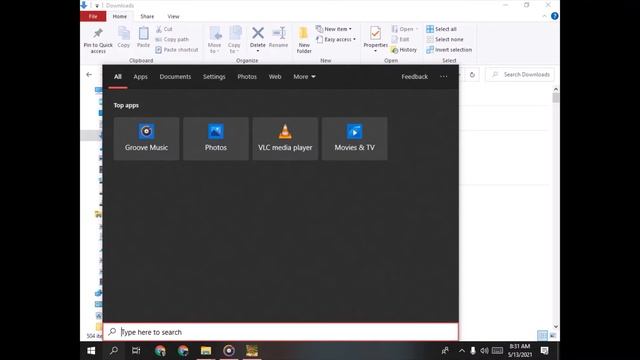This screenshot has width=640, height=360.
Task: Show hidden system tray icons chevron
Action: [461, 351]
